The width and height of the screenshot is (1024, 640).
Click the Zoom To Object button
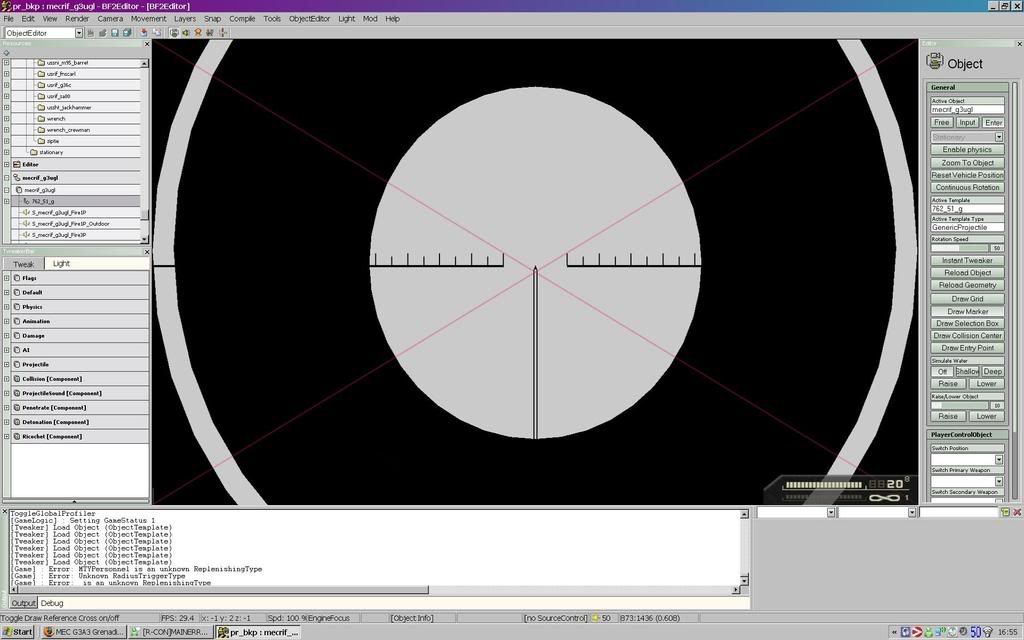pos(967,162)
